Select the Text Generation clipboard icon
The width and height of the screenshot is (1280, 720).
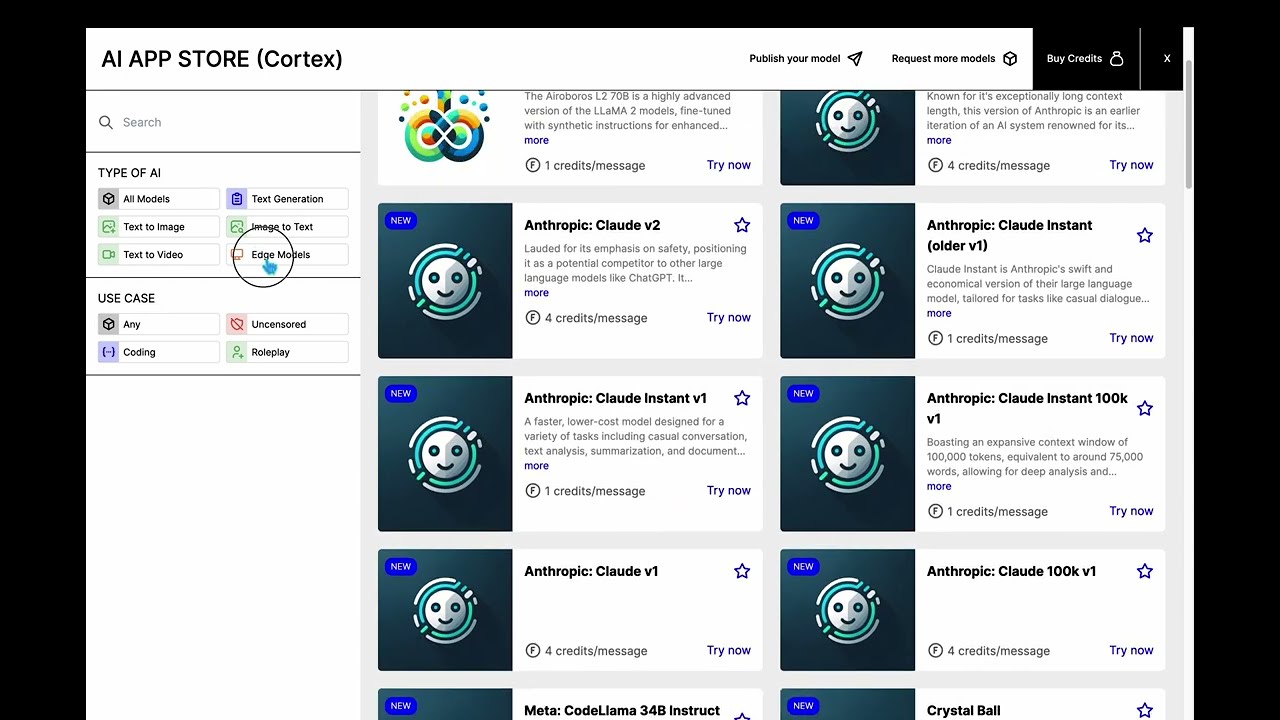237,198
